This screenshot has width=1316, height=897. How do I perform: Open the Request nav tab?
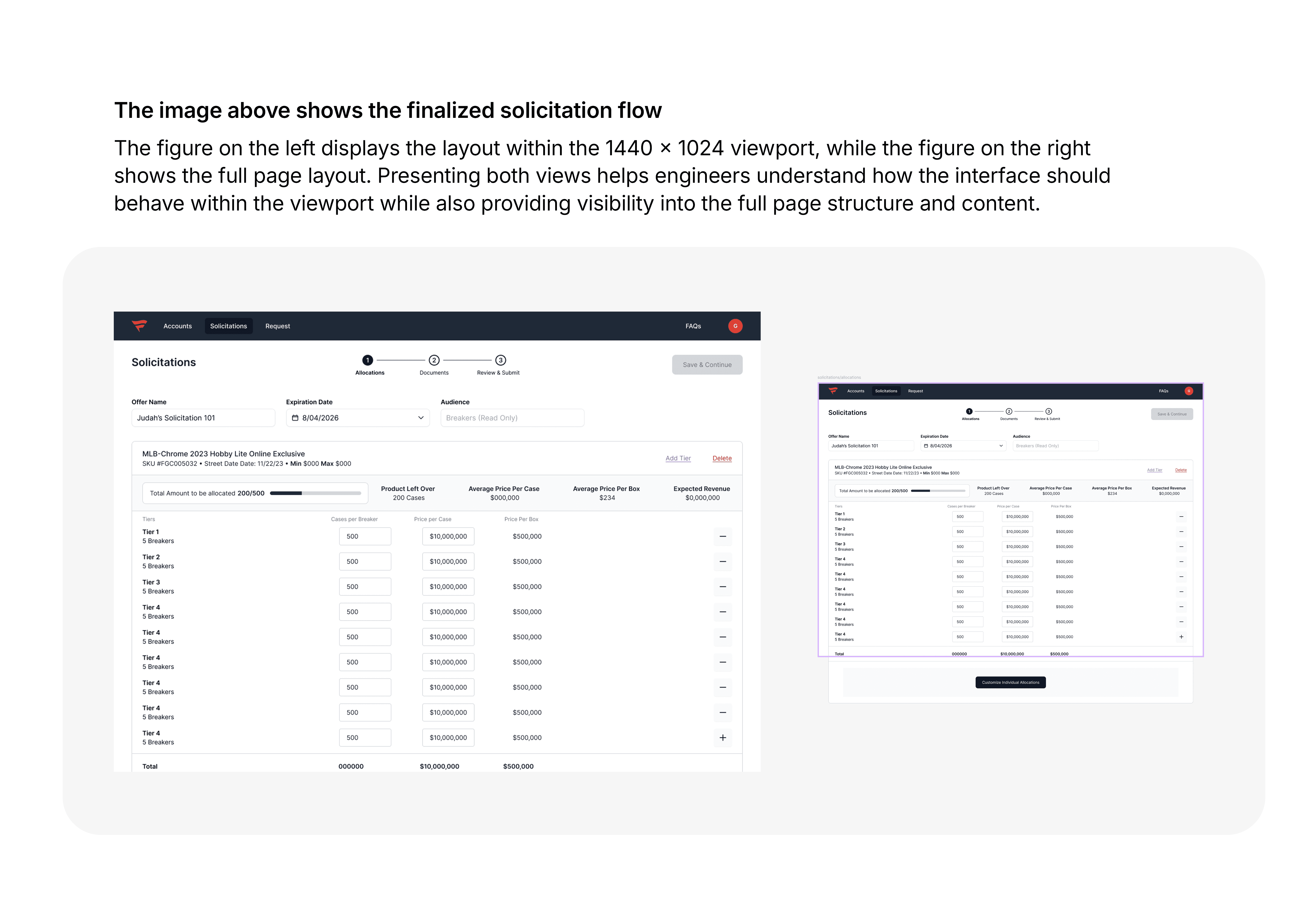click(277, 326)
